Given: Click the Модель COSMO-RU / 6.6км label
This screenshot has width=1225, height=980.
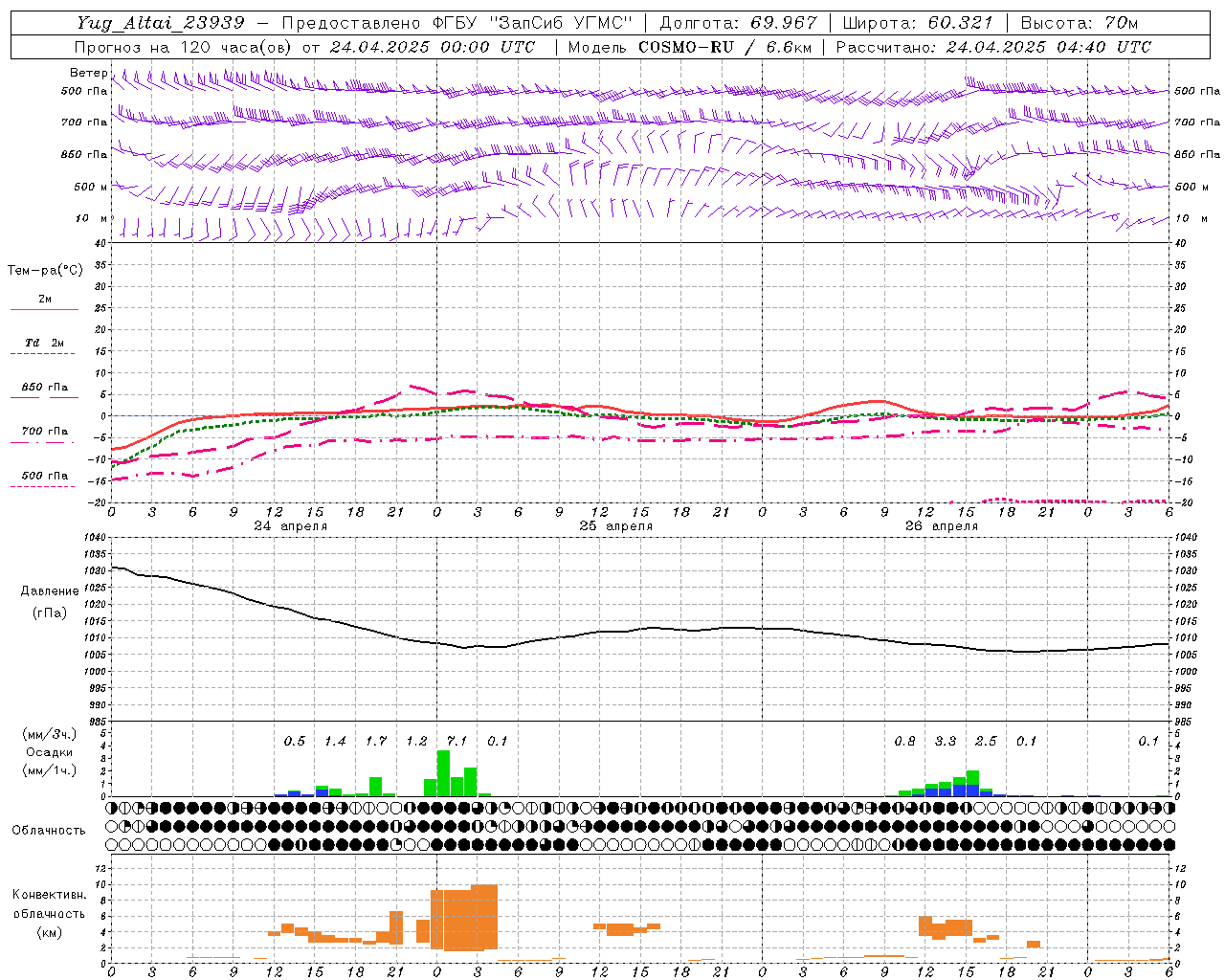Looking at the screenshot, I should (688, 47).
